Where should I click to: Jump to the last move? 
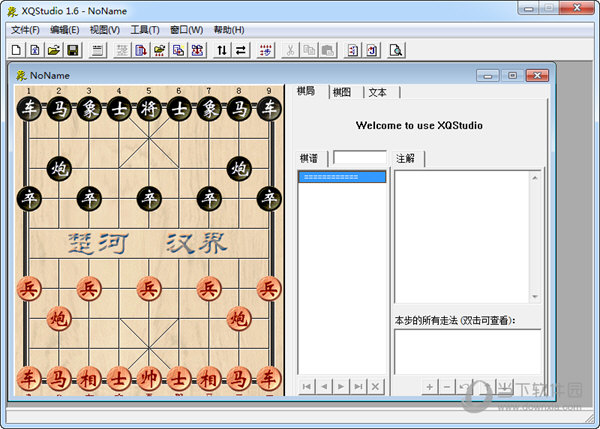(358, 386)
